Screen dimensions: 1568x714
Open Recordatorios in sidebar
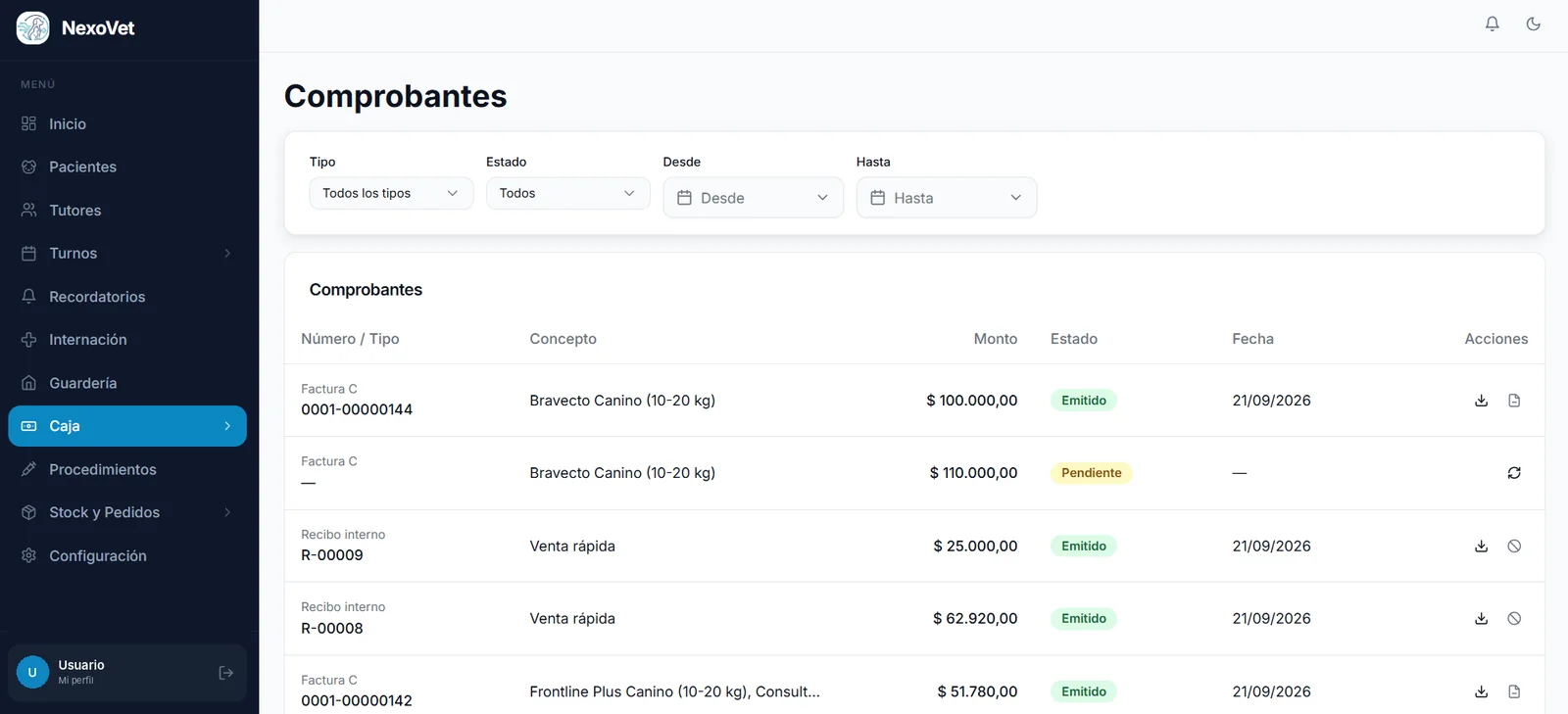(x=127, y=297)
